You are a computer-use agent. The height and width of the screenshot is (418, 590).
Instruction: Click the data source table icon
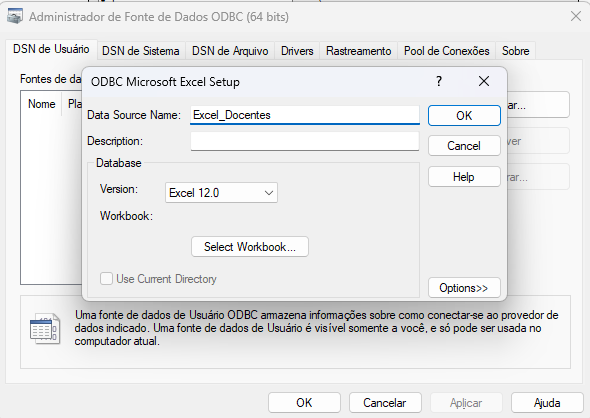(x=45, y=329)
